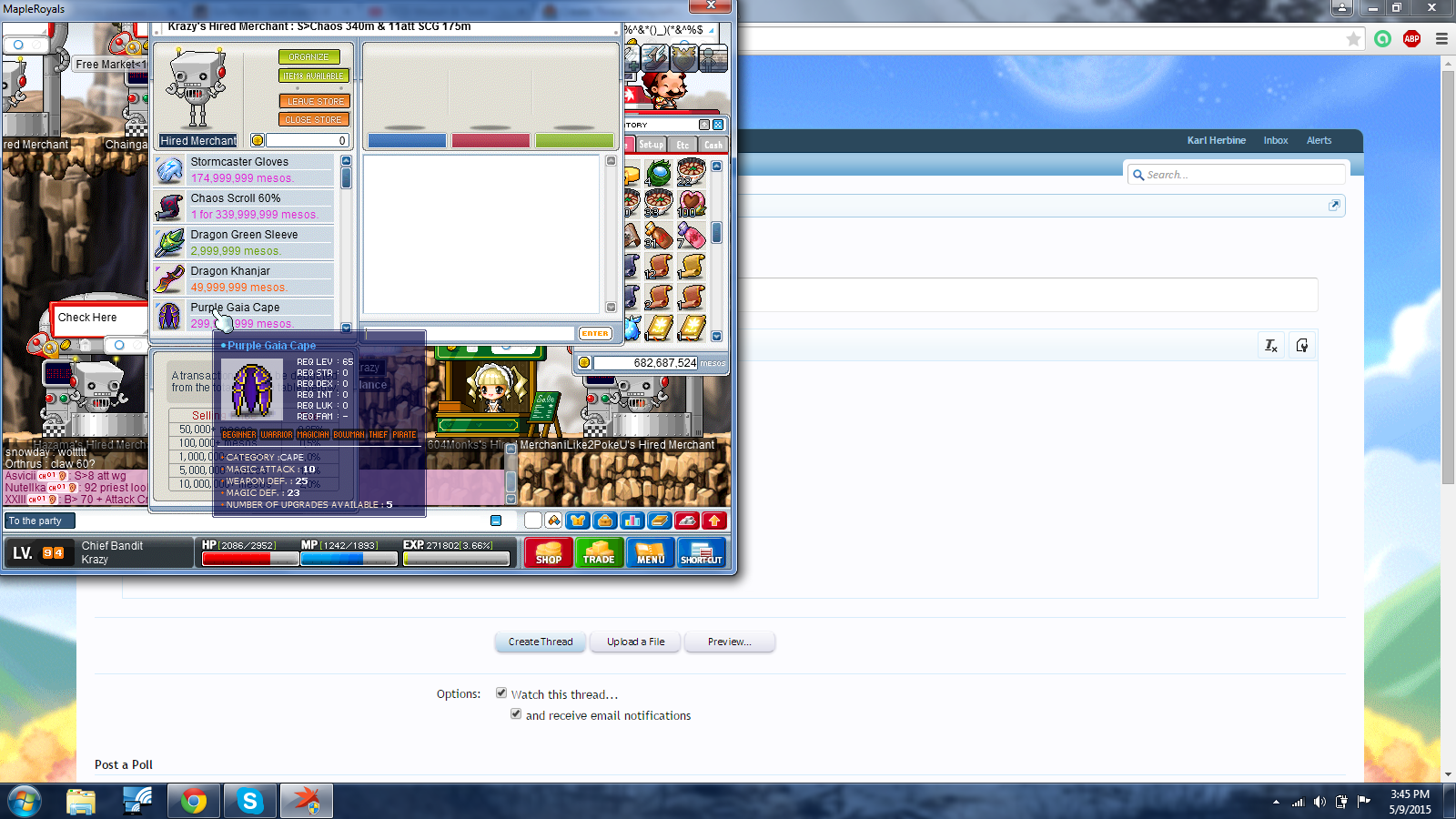Open Google Chrome from the taskbar
This screenshot has width=1456, height=819.
[x=193, y=801]
